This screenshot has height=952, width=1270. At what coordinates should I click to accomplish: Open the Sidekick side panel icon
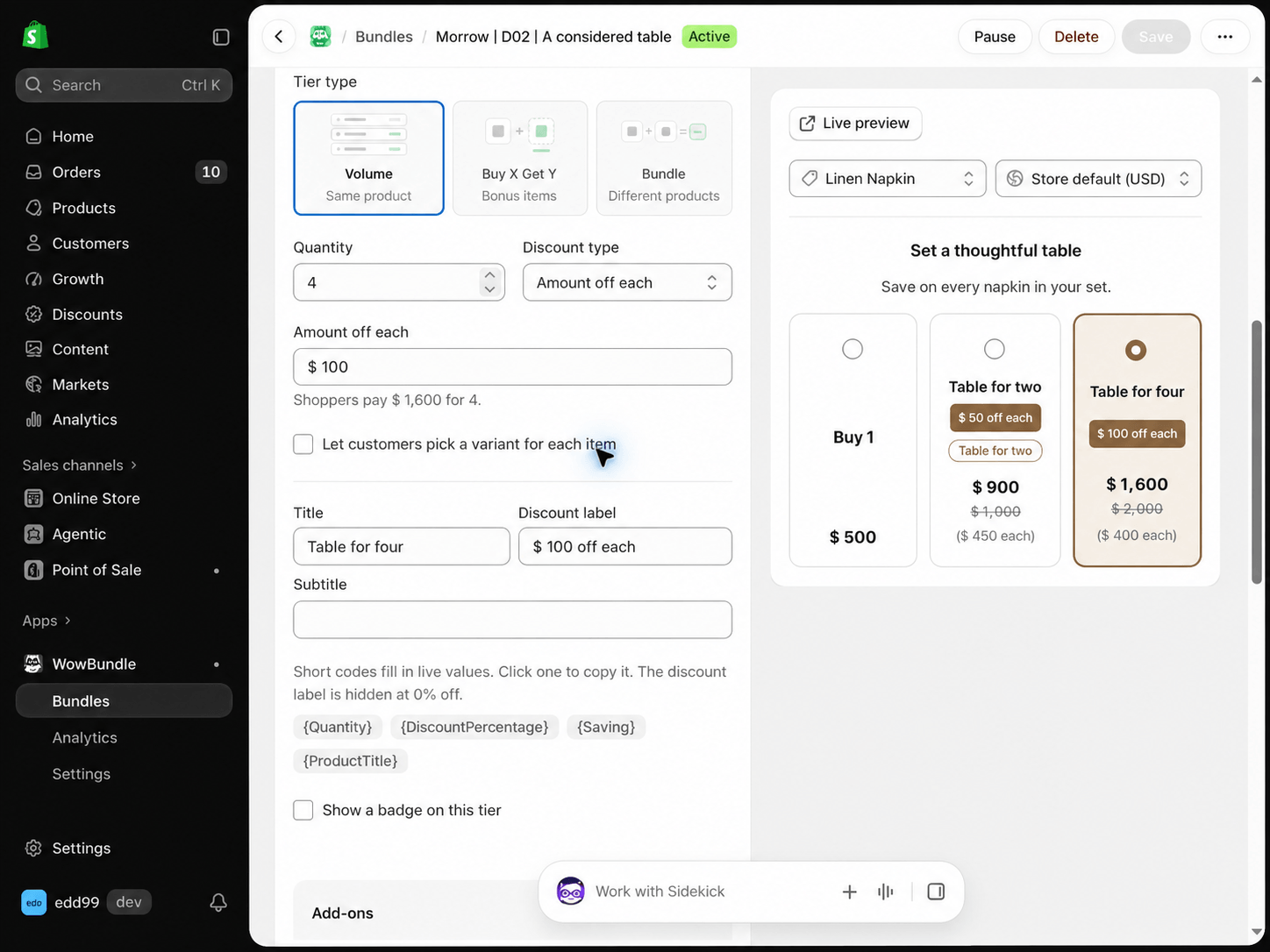tap(936, 892)
